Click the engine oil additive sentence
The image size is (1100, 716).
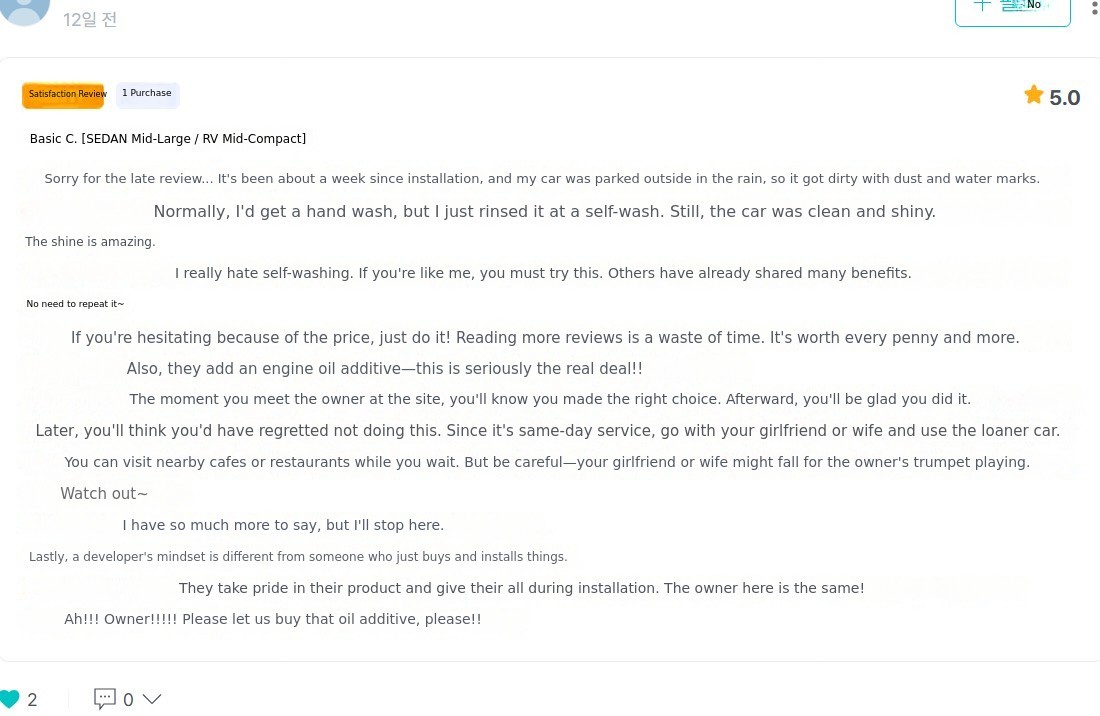tap(385, 369)
